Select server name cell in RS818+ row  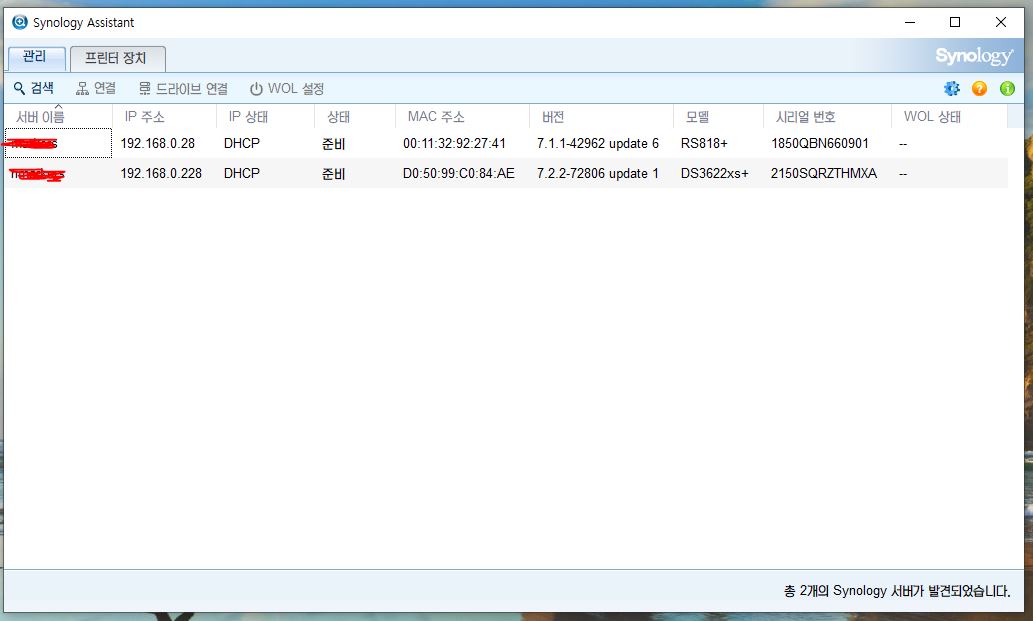coord(58,143)
